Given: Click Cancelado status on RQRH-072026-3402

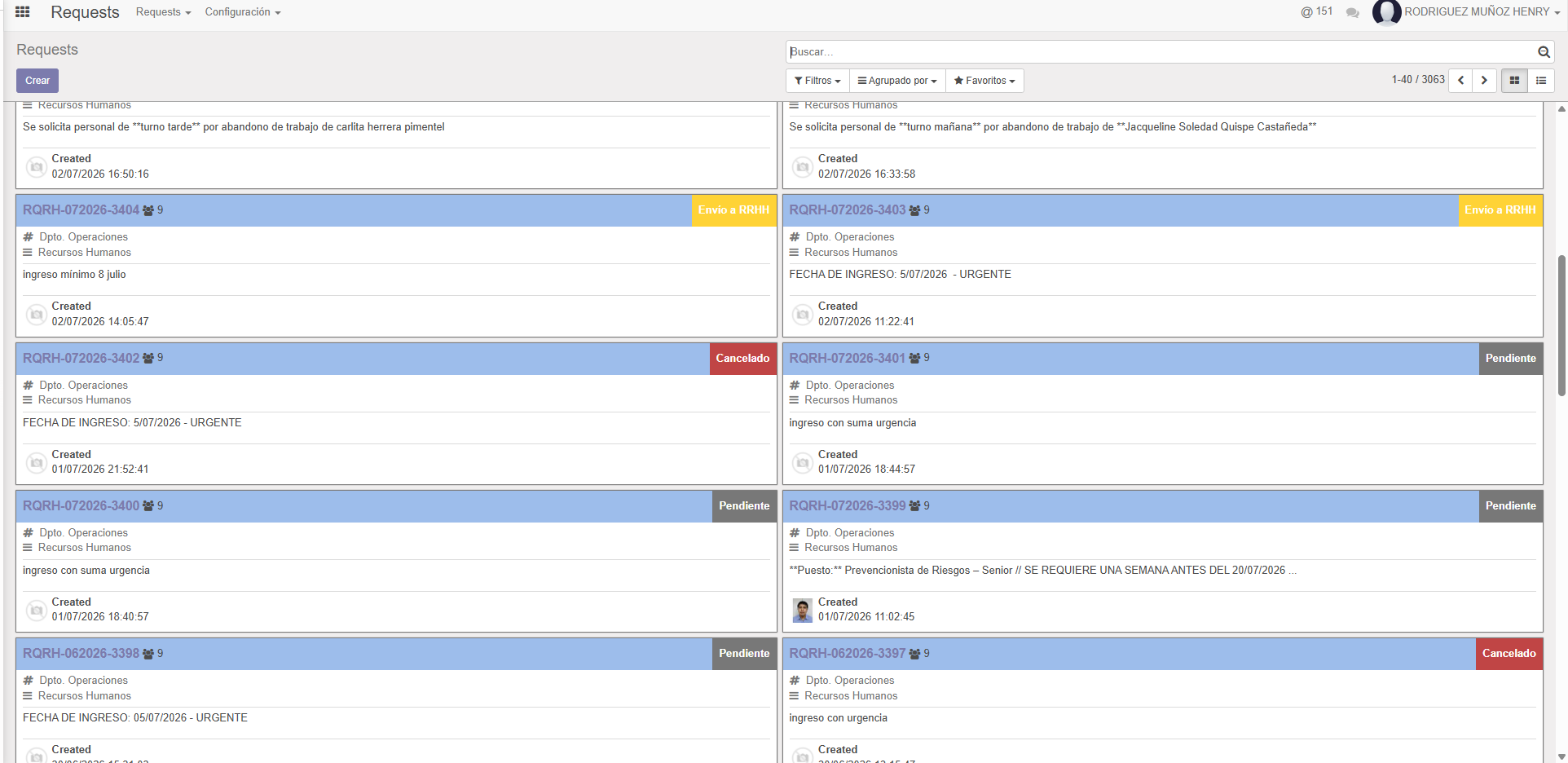Looking at the screenshot, I should point(742,359).
